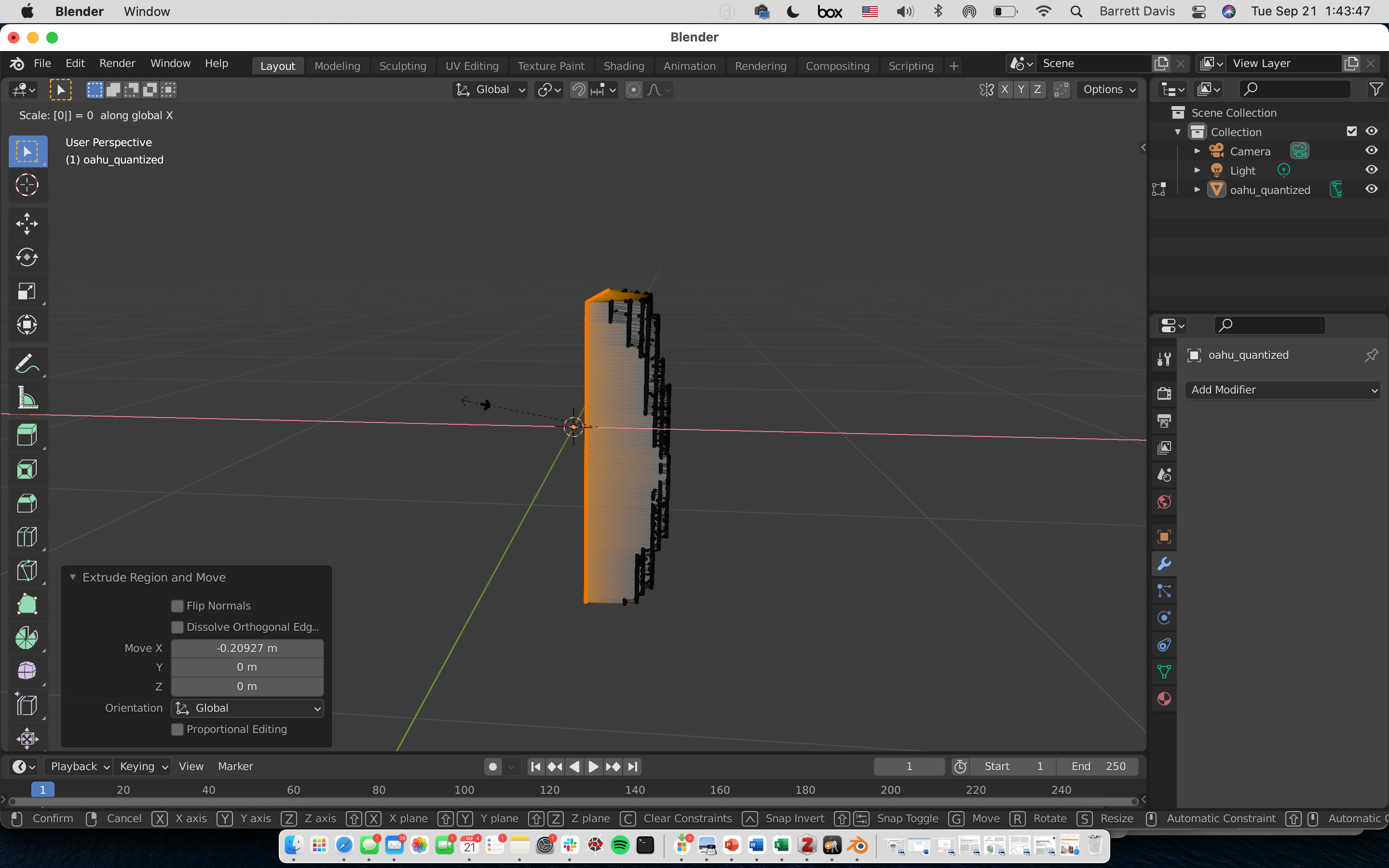
Task: Open Object properties orange square tab
Action: (1164, 537)
